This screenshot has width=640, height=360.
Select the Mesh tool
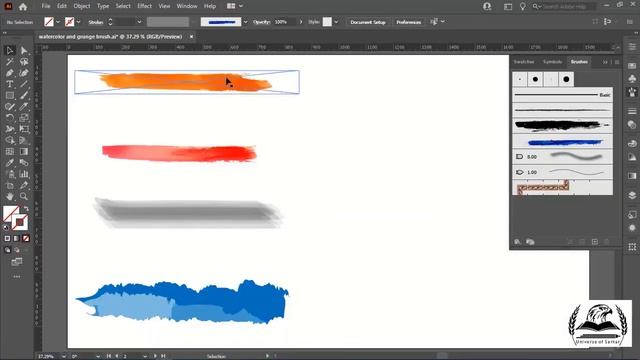[x=10, y=151]
